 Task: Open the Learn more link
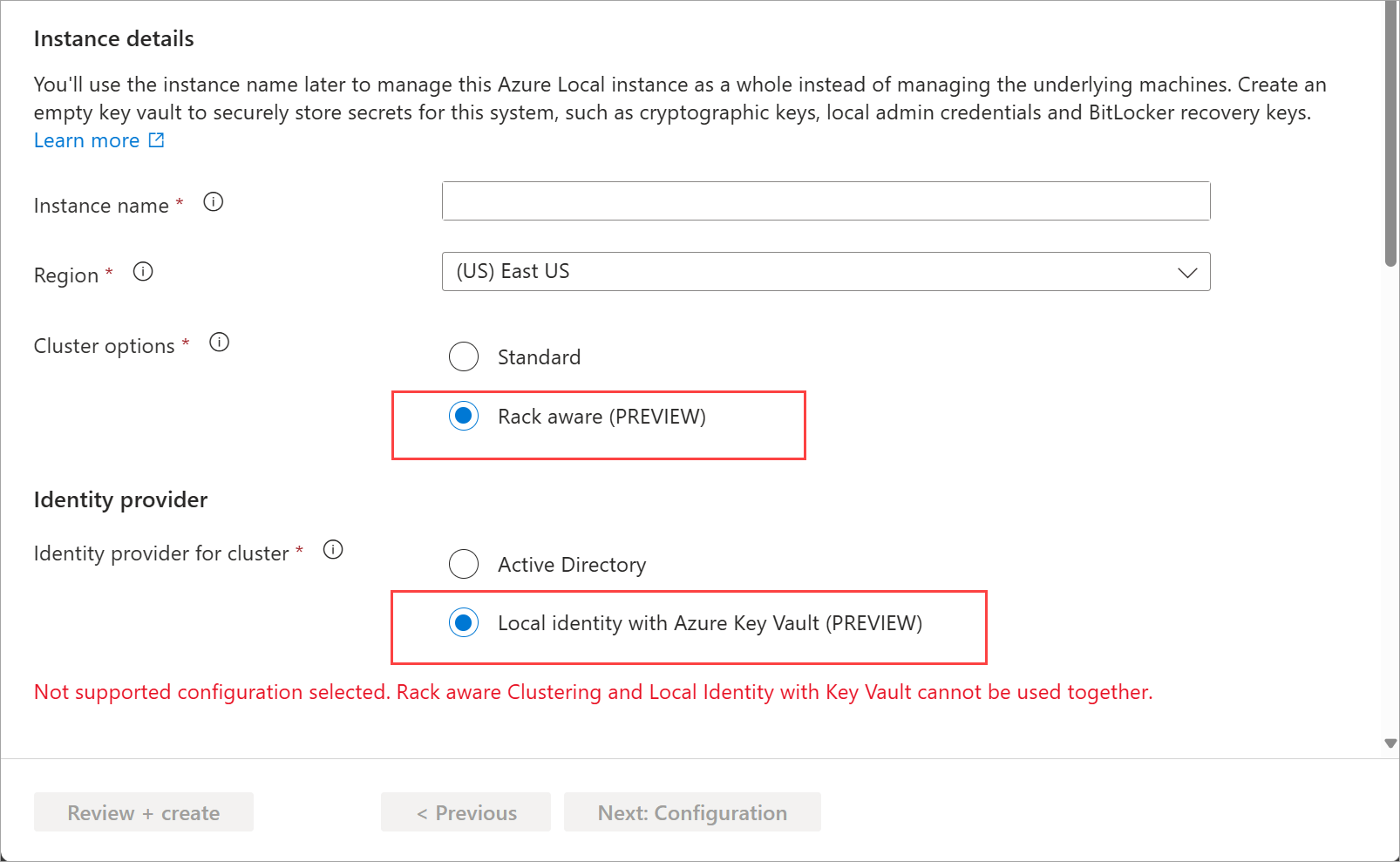click(x=86, y=141)
